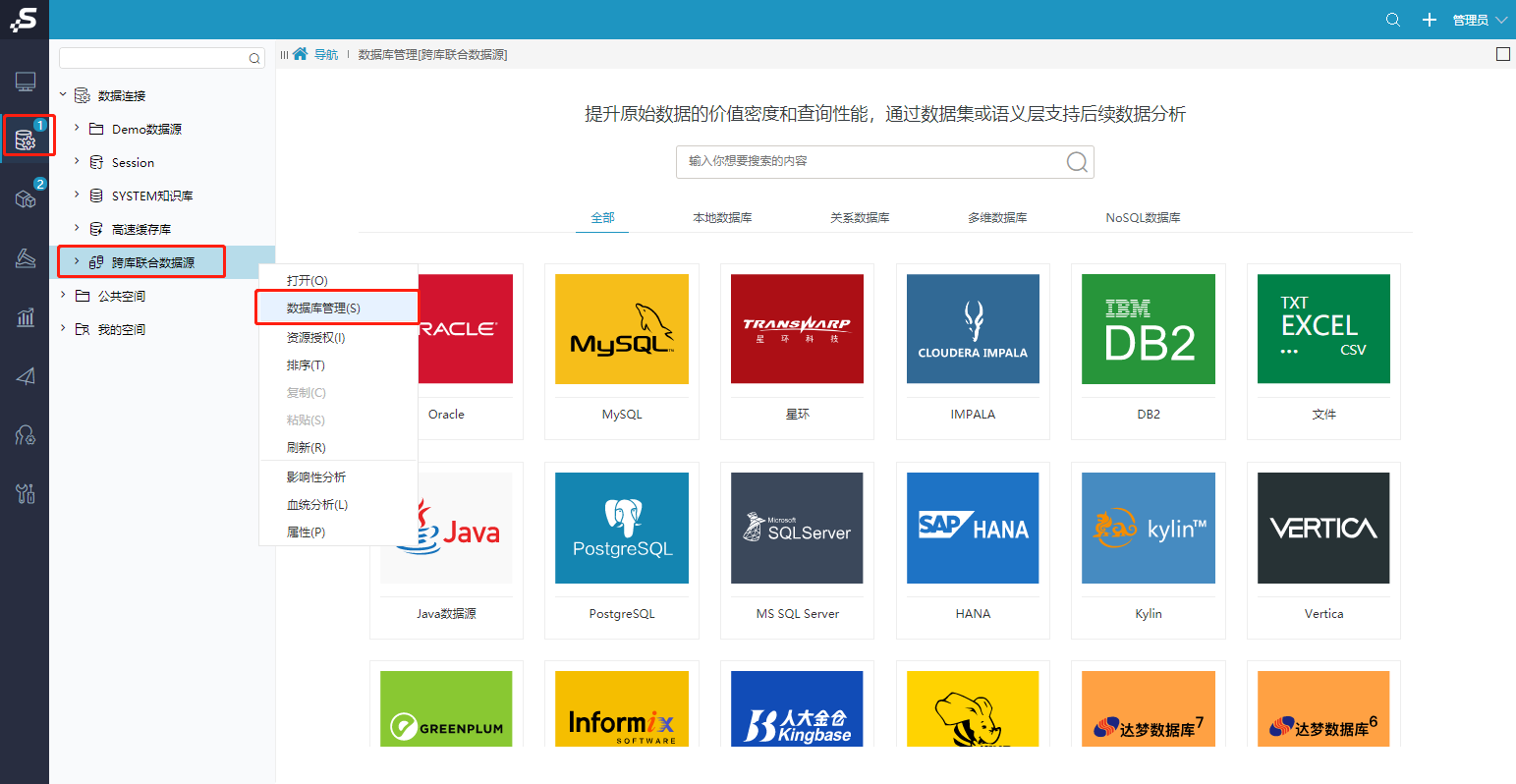Image resolution: width=1516 pixels, height=784 pixels.
Task: Expand the 公共空间 node
Action: pos(63,296)
